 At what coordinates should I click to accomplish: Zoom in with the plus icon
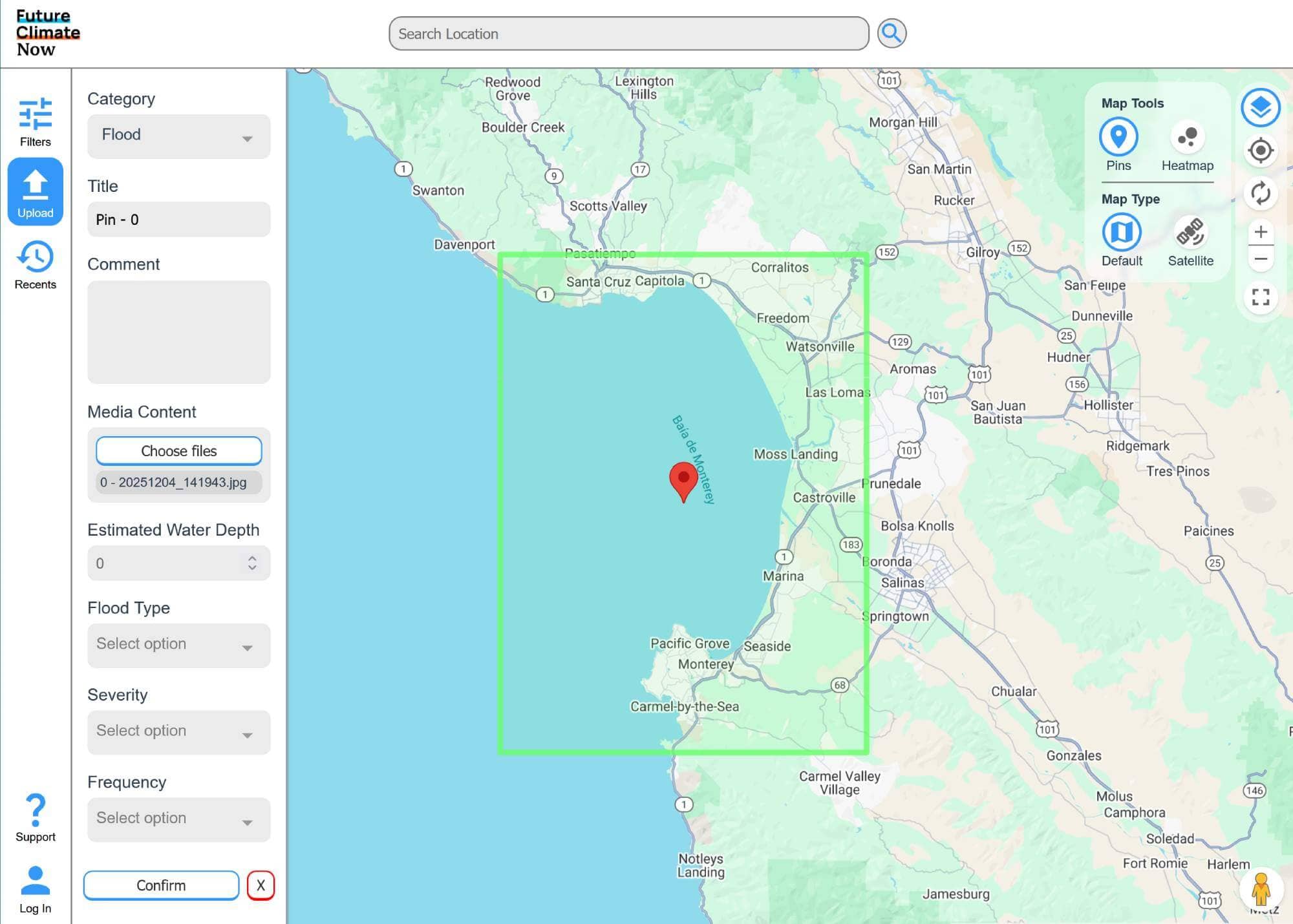(1260, 232)
